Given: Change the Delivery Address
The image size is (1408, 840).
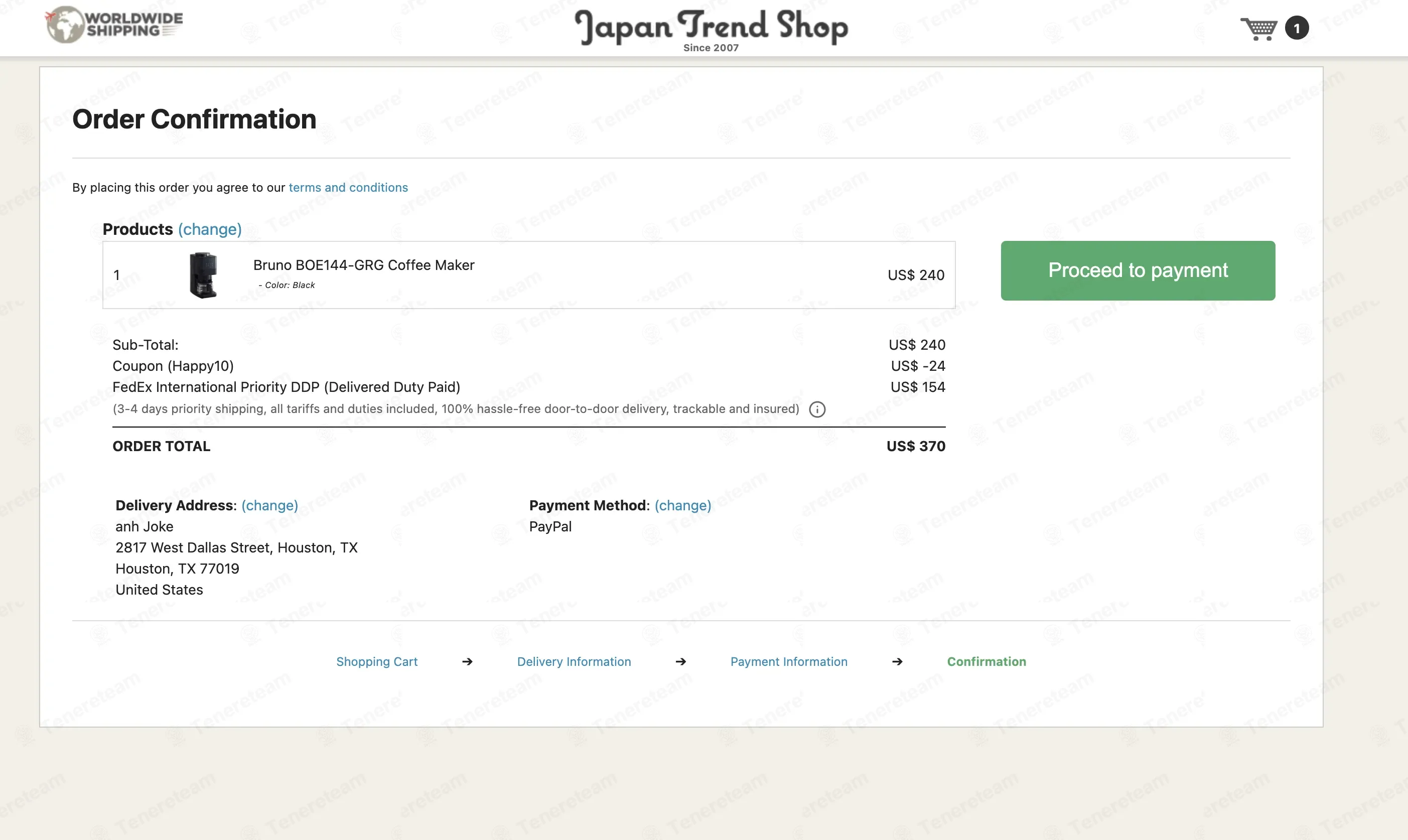Looking at the screenshot, I should click(269, 505).
